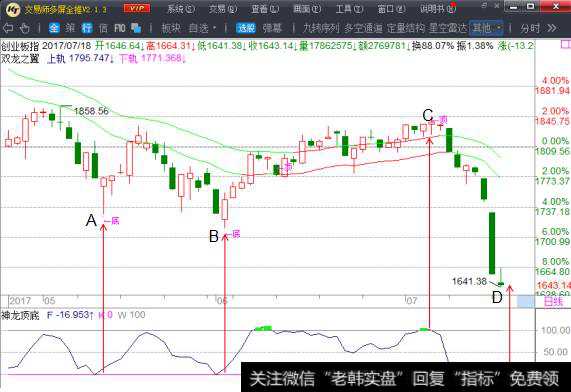The height and width of the screenshot is (392, 571).
Task: Click the 1641.38 low price label
Action: pyautogui.click(x=469, y=281)
